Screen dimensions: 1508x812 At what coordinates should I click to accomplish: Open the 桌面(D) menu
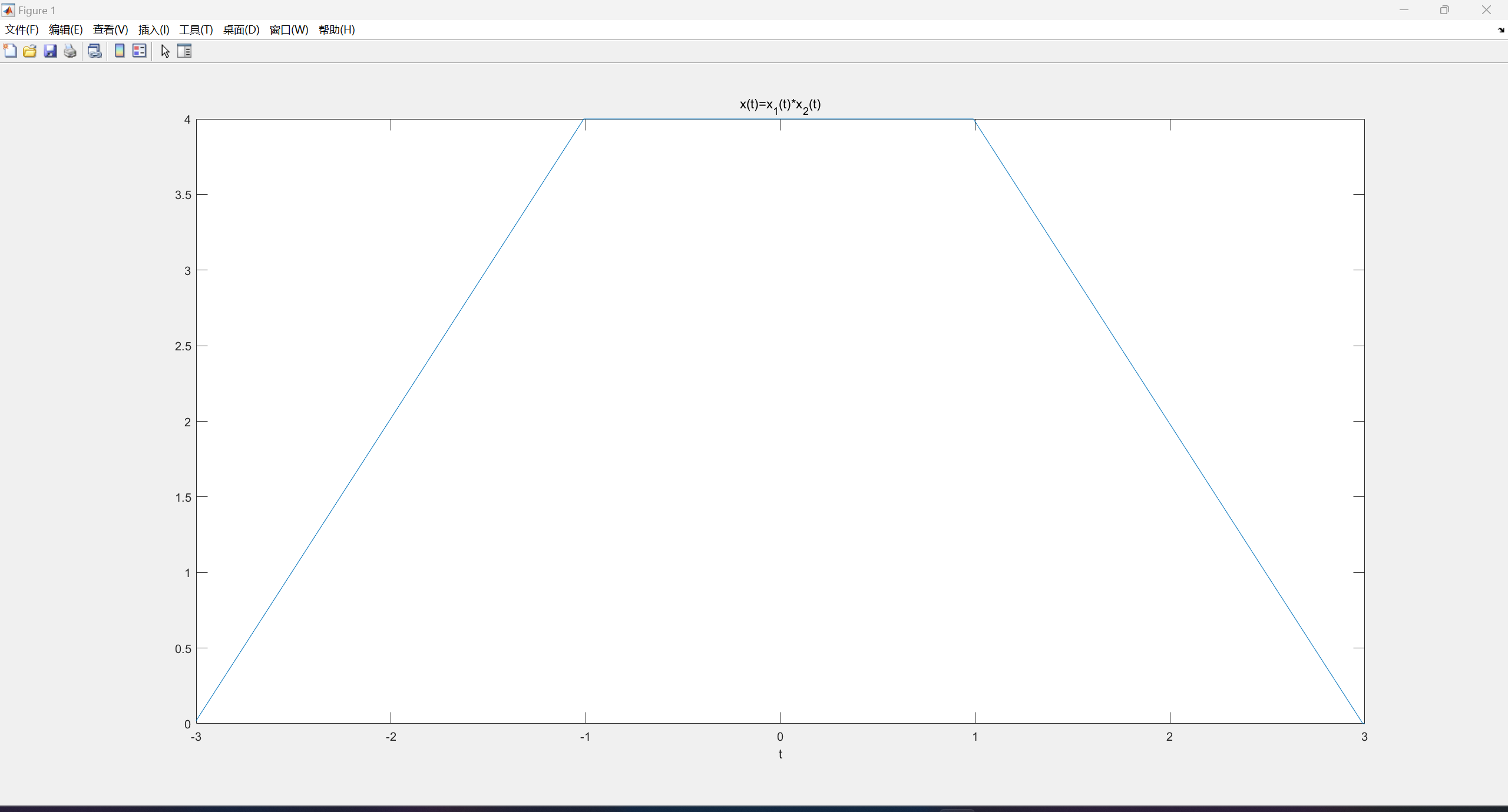(x=241, y=30)
